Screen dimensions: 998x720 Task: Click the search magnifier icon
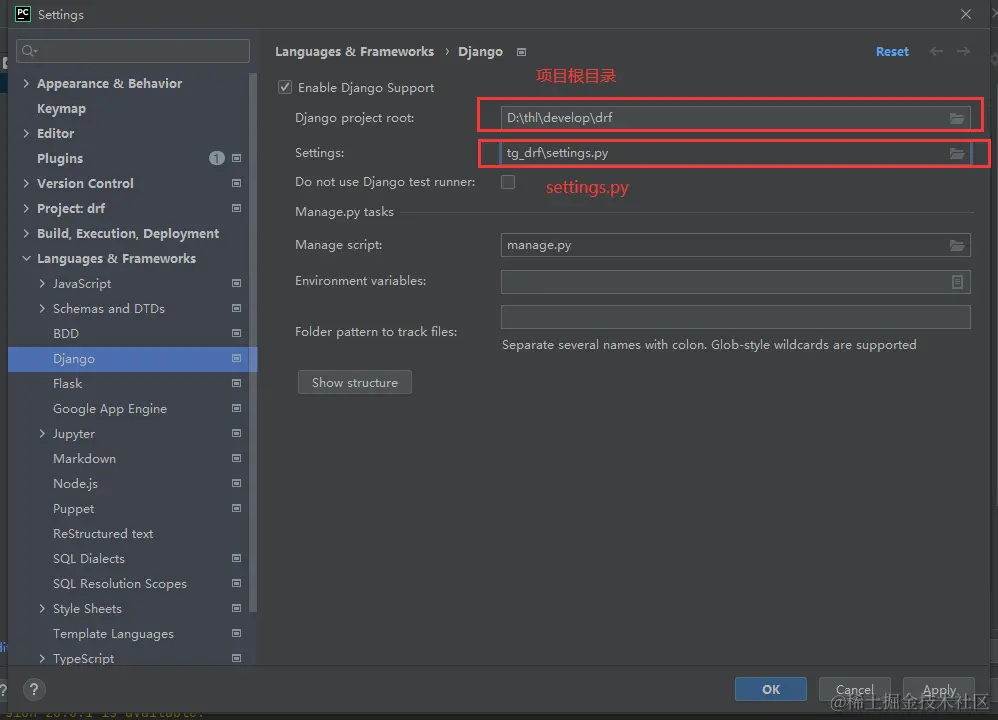coord(29,51)
